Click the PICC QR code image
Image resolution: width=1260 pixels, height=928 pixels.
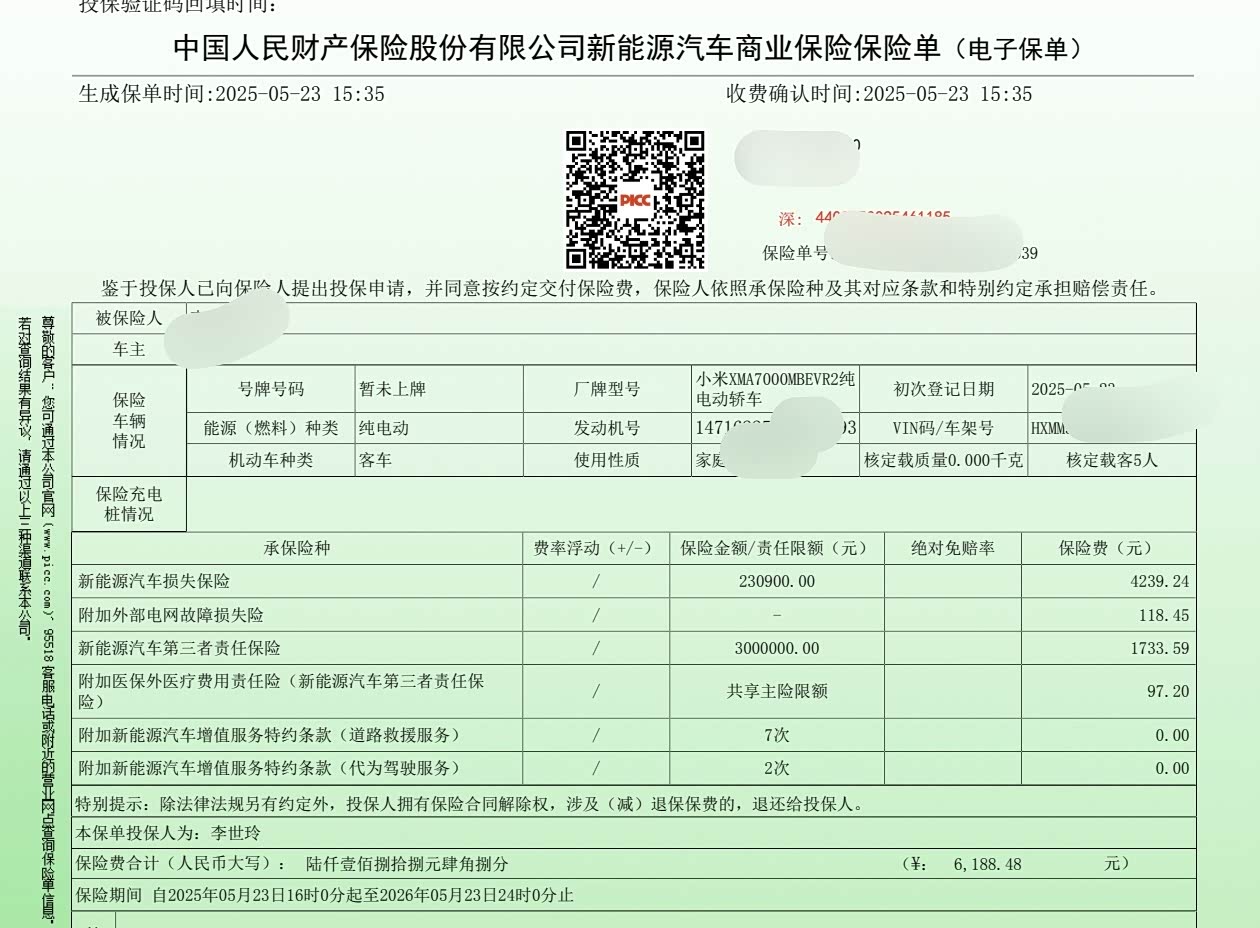[635, 200]
